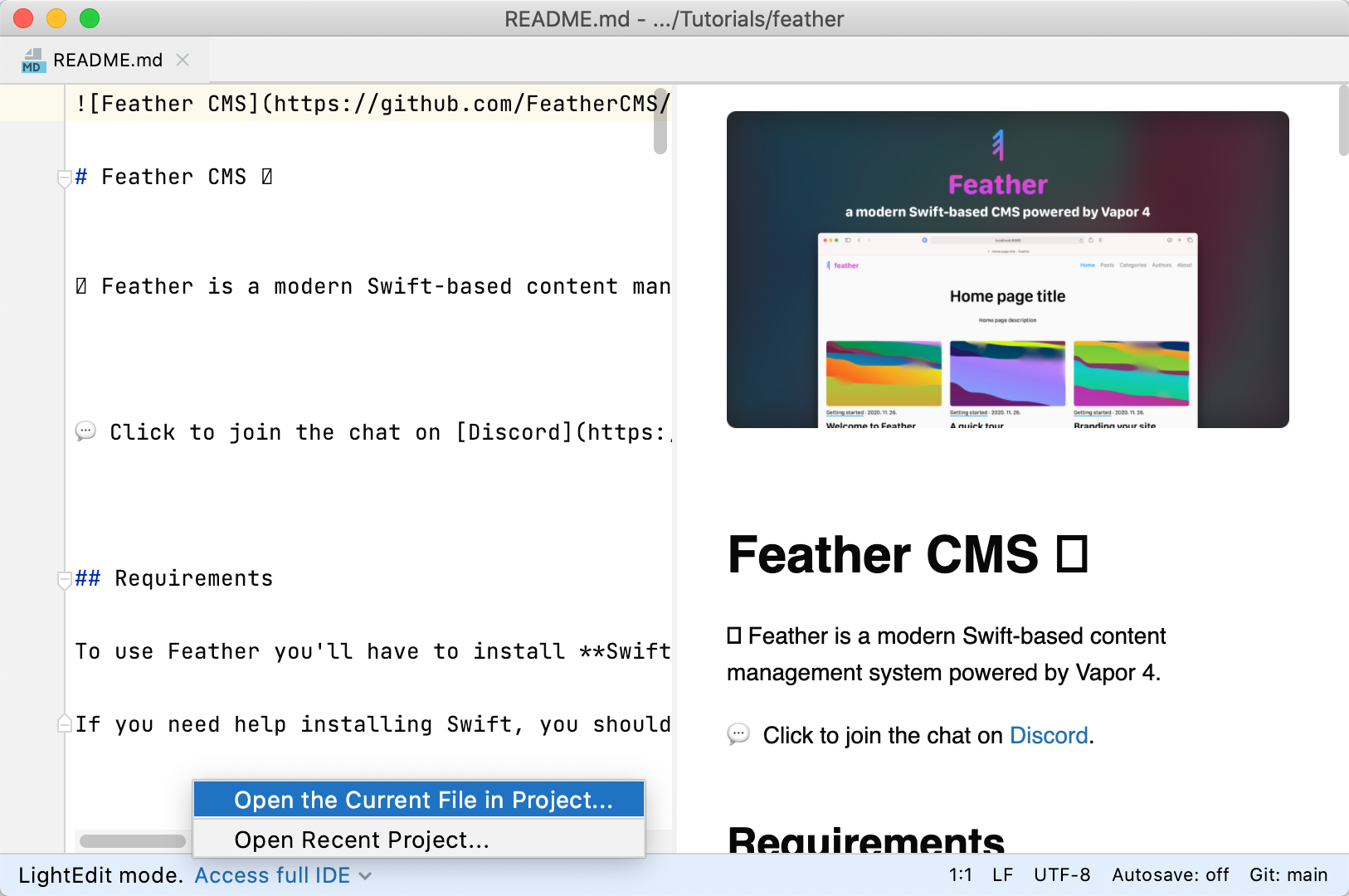
Task: Close the README.md tab
Action: (183, 60)
